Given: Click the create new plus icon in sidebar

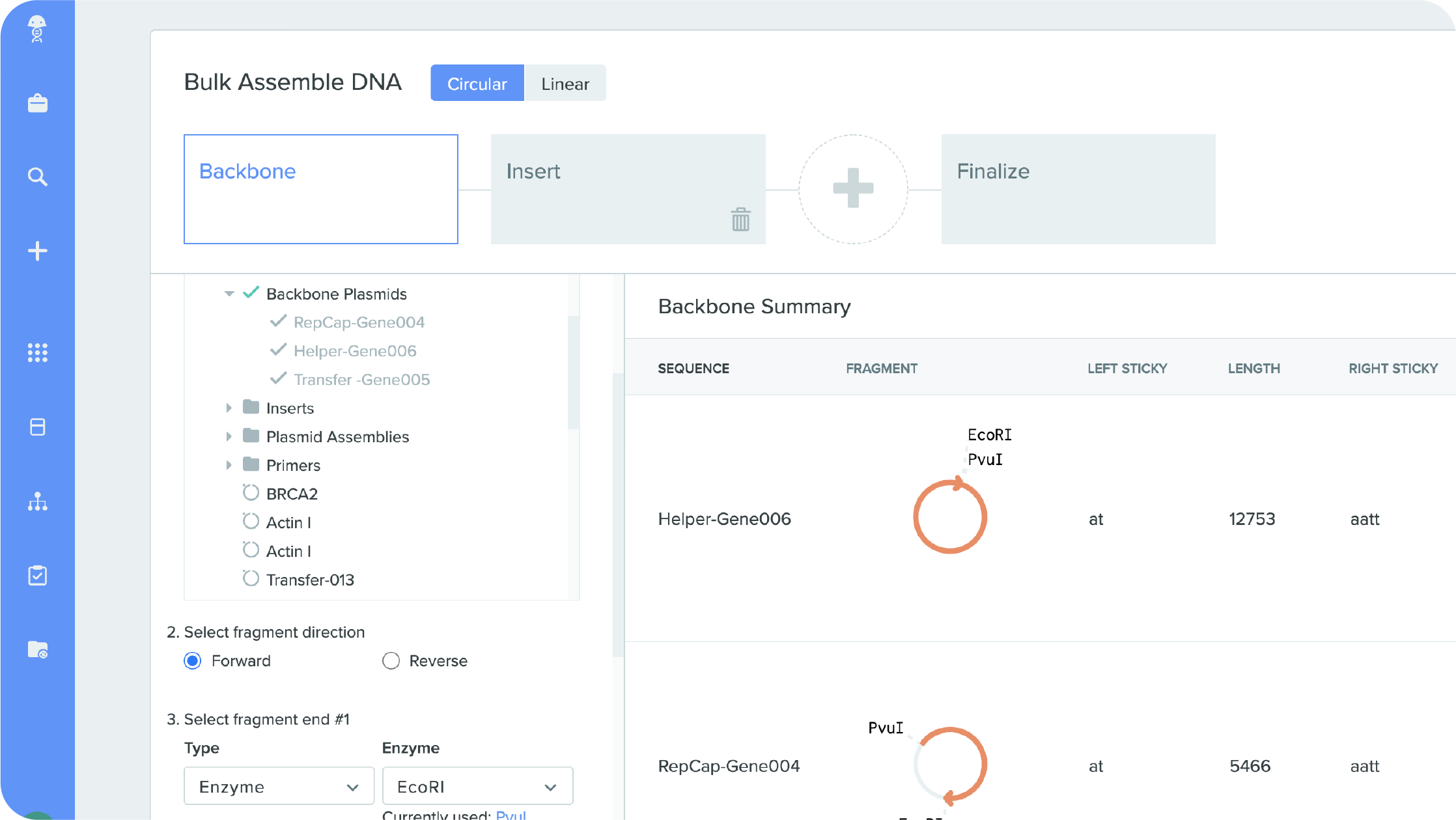Looking at the screenshot, I should (x=37, y=251).
